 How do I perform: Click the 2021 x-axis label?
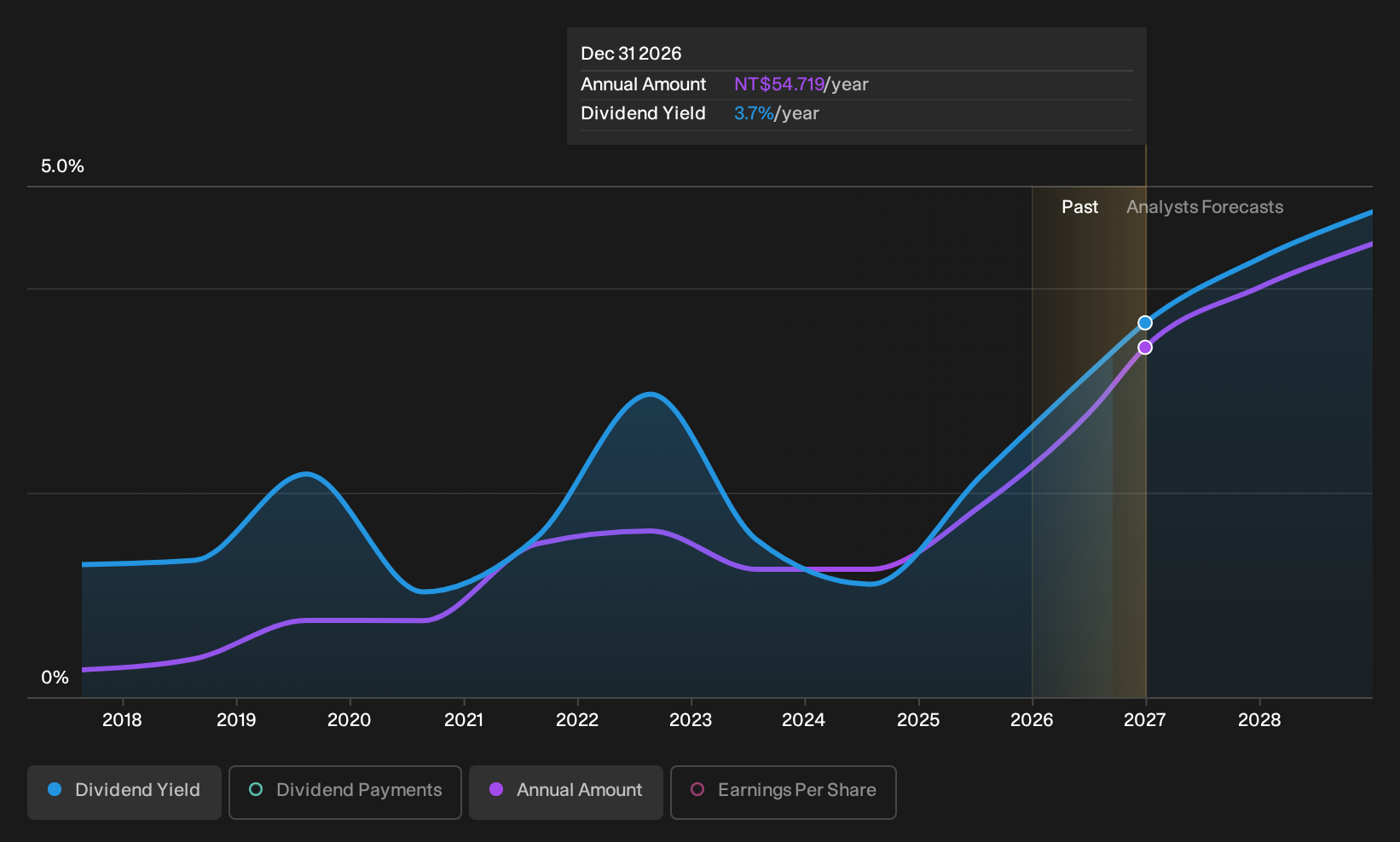pos(464,720)
